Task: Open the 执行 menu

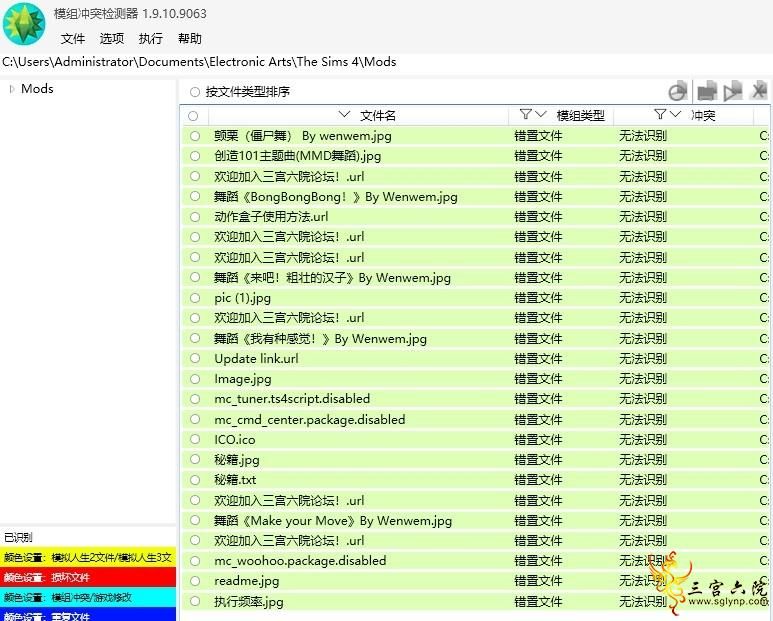Action: coord(151,38)
